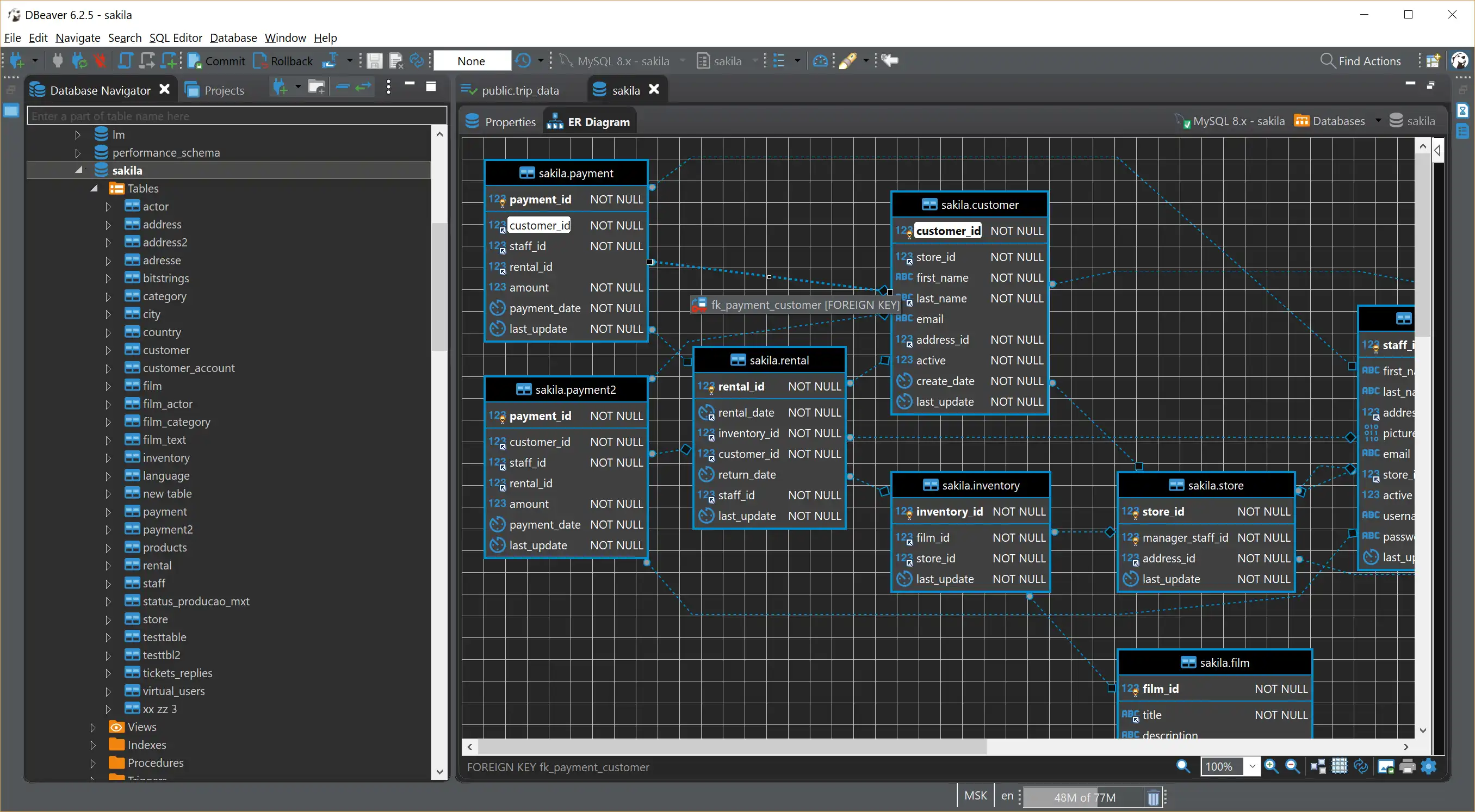Click the Find Actions search icon
Viewport: 1475px width, 812px height.
tap(1324, 62)
